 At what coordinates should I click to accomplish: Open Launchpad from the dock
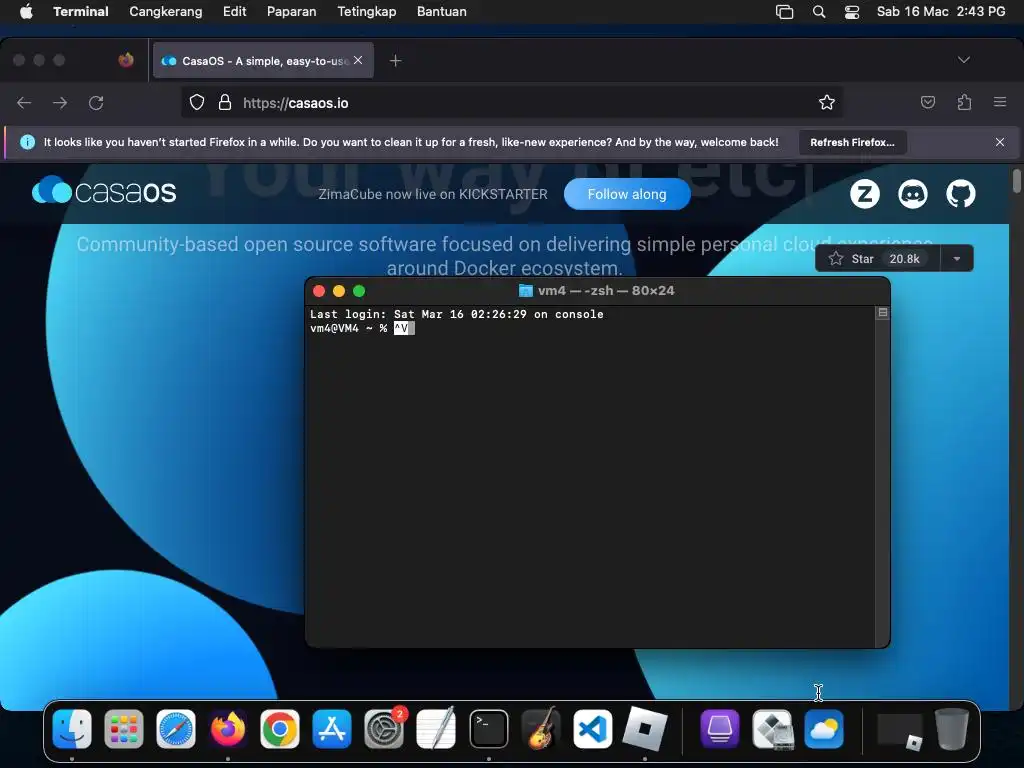click(x=123, y=729)
